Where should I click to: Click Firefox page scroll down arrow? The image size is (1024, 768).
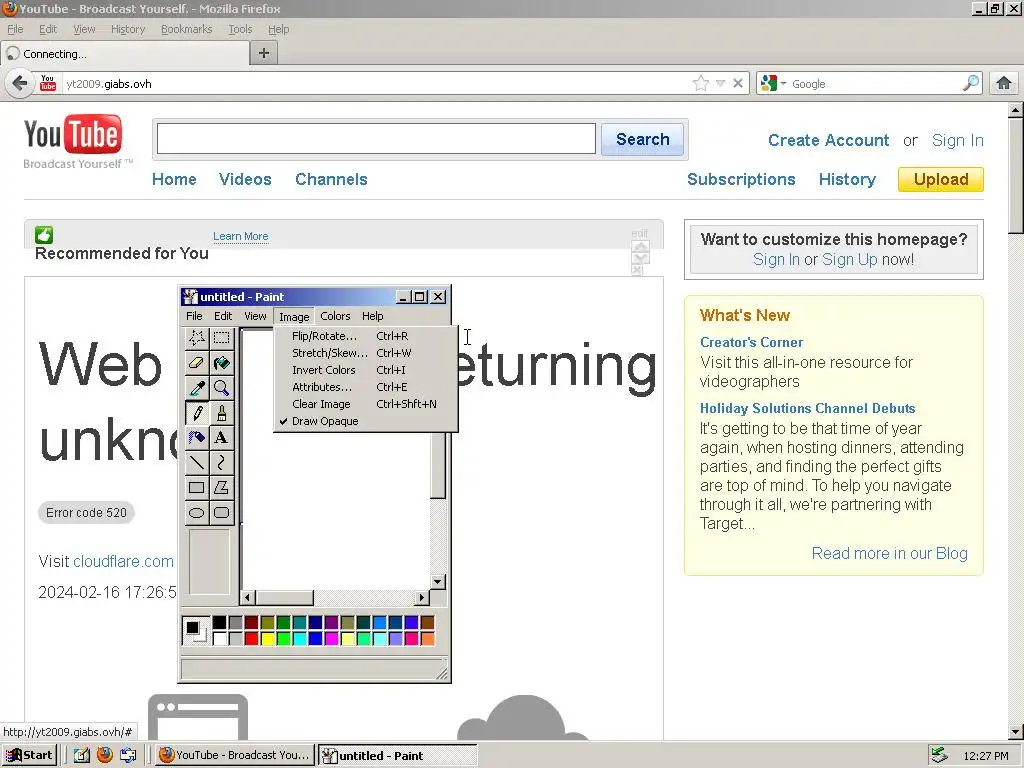(x=1016, y=732)
